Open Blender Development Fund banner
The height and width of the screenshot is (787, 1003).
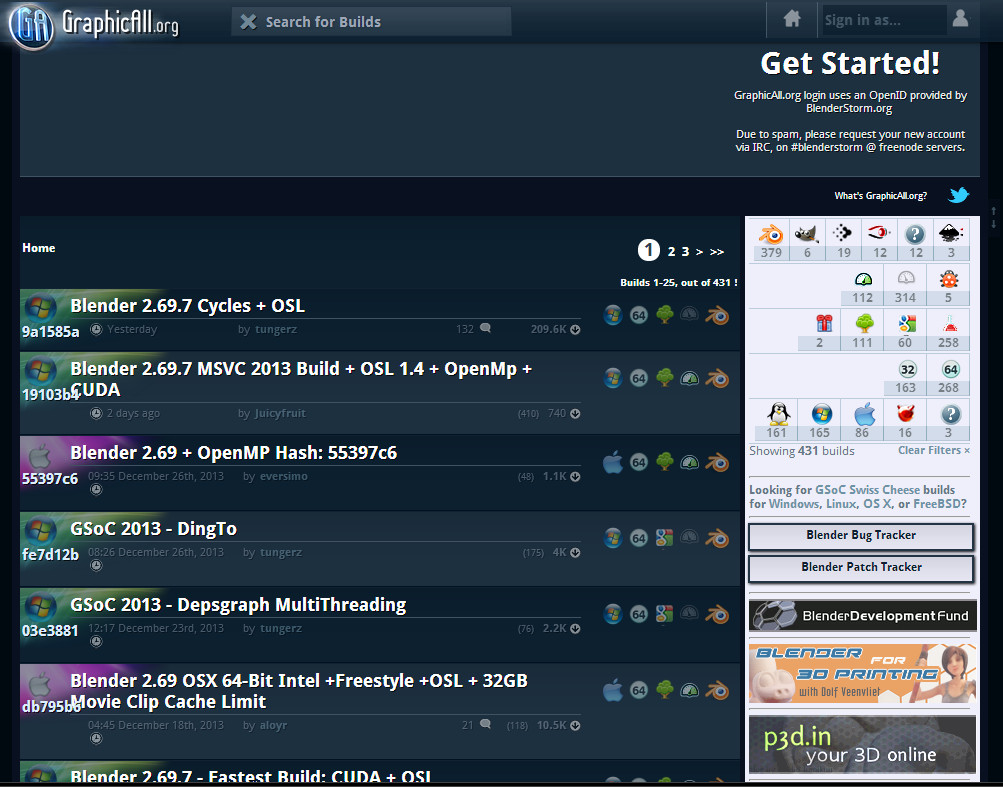pos(862,616)
